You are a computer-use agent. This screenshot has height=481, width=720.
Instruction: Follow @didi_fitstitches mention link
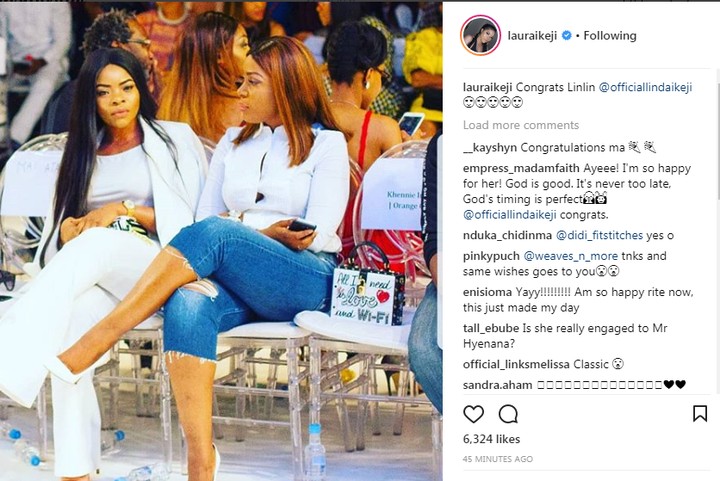pos(599,235)
